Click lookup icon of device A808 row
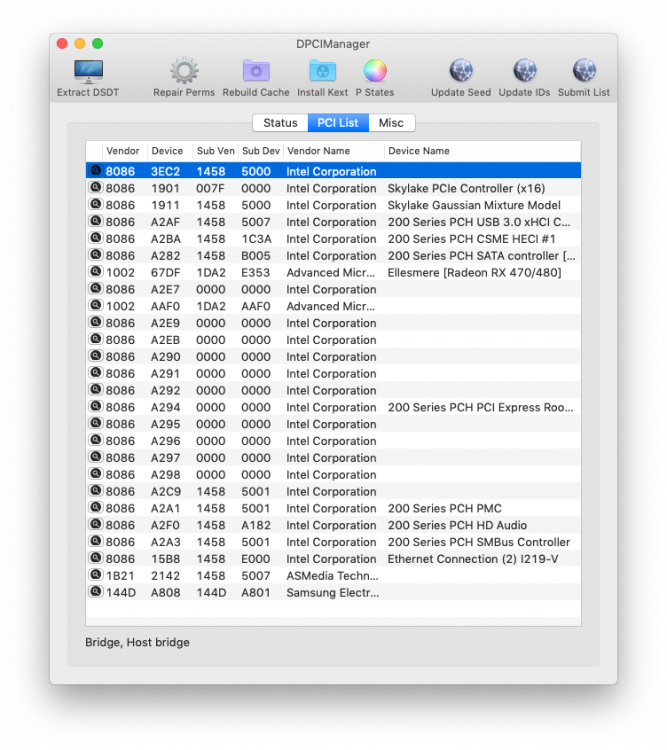This screenshot has height=750, width=667. [x=96, y=591]
